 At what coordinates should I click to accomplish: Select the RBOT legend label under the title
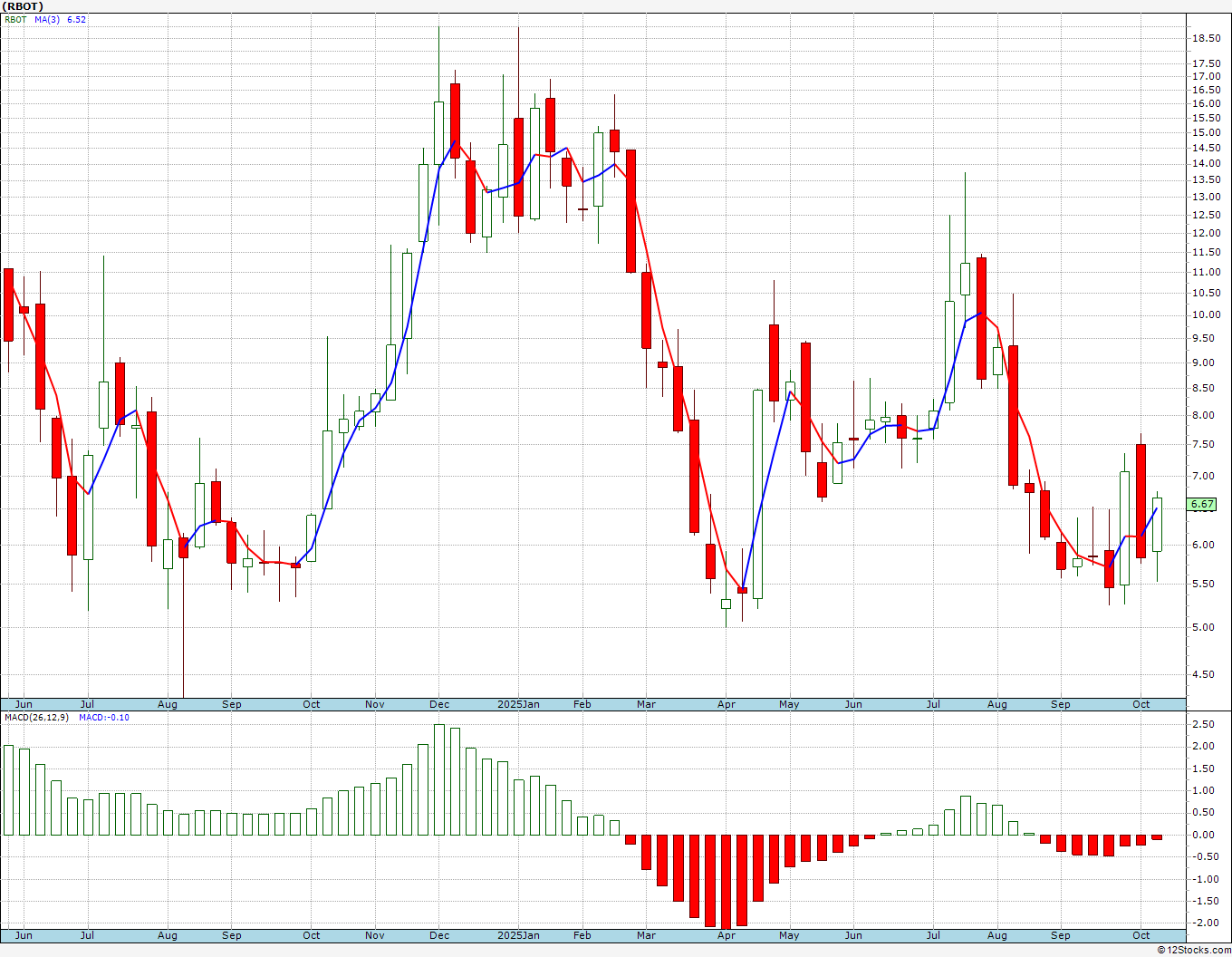16,19
